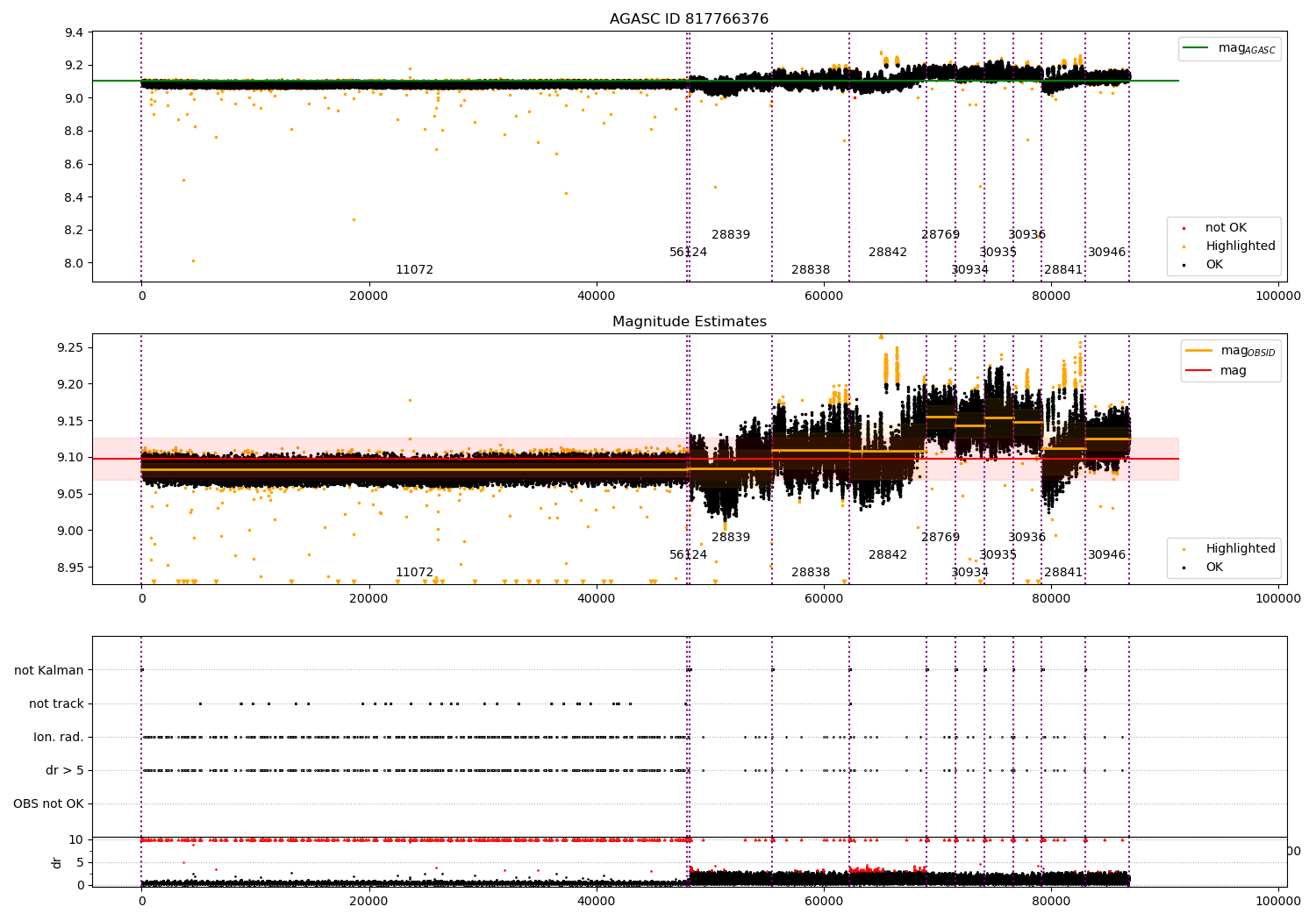Click obsid label 28839 in Magnitude Estimates plot
This screenshot has width=1316, height=921.
(731, 538)
